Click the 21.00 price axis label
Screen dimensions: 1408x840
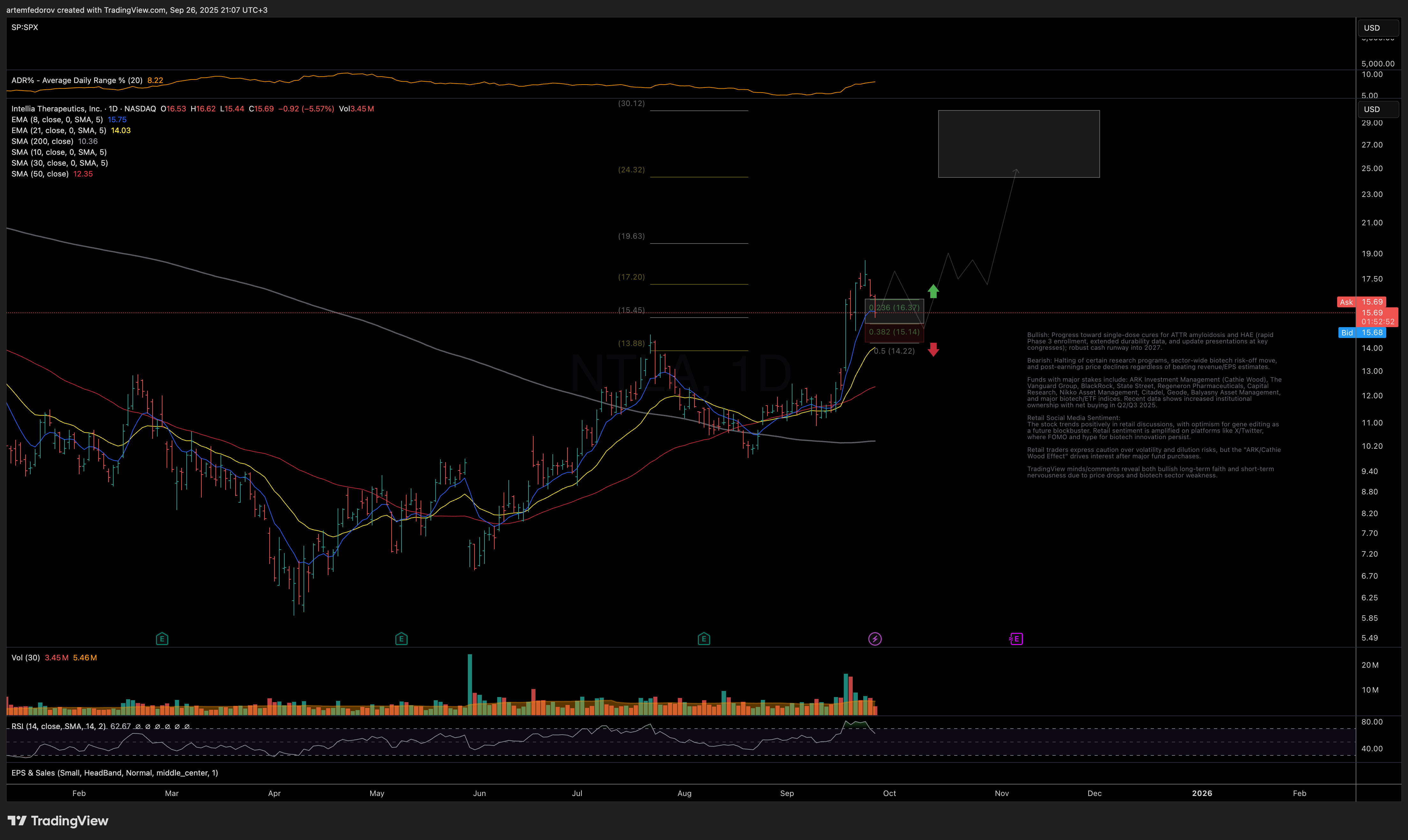click(x=1372, y=222)
